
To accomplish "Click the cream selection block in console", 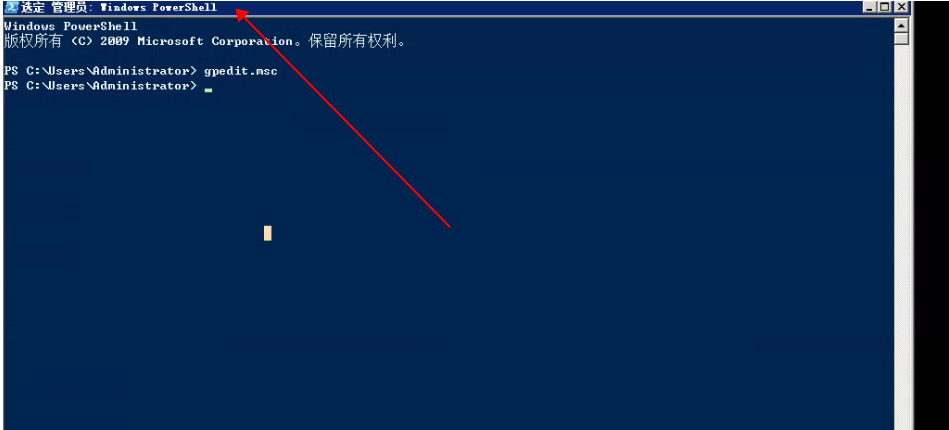I will tap(268, 233).
